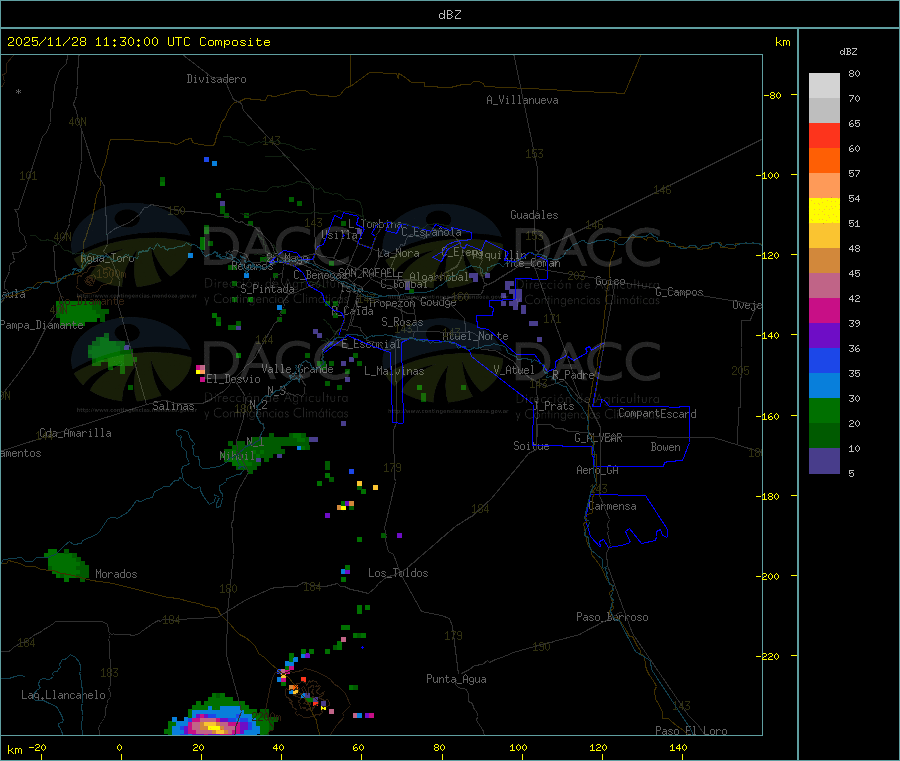The width and height of the screenshot is (900, 761).
Task: Click the Punta_Agua map label
Action: pyautogui.click(x=456, y=679)
